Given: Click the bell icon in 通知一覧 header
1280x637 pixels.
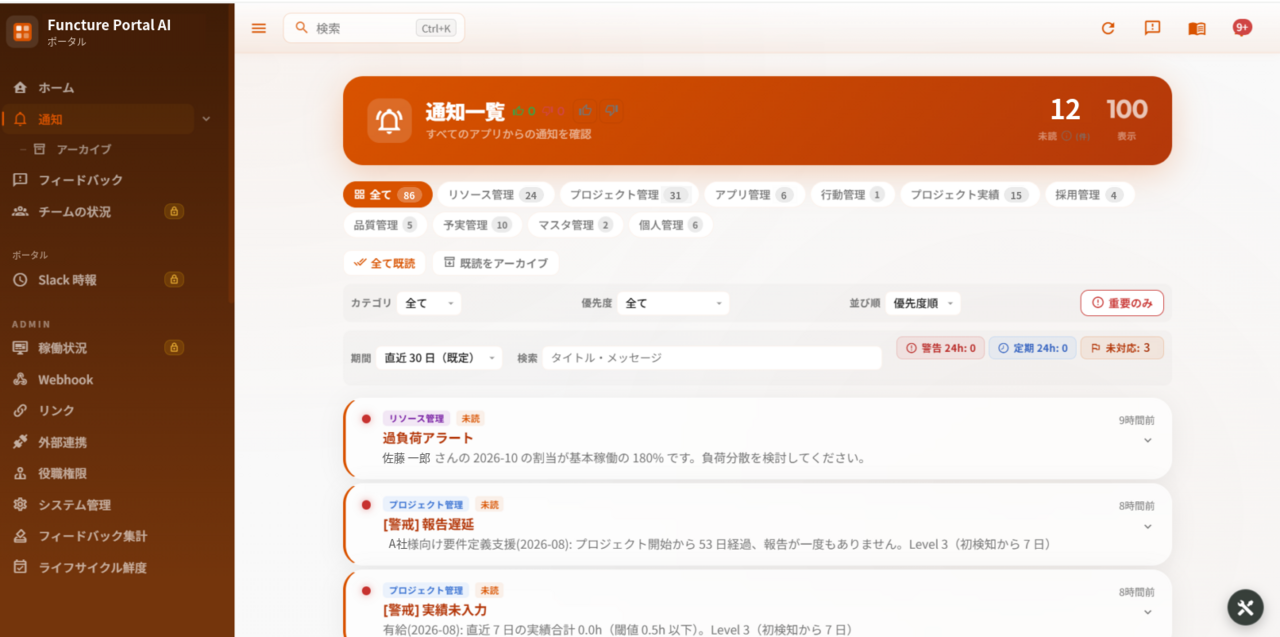Looking at the screenshot, I should 388,120.
